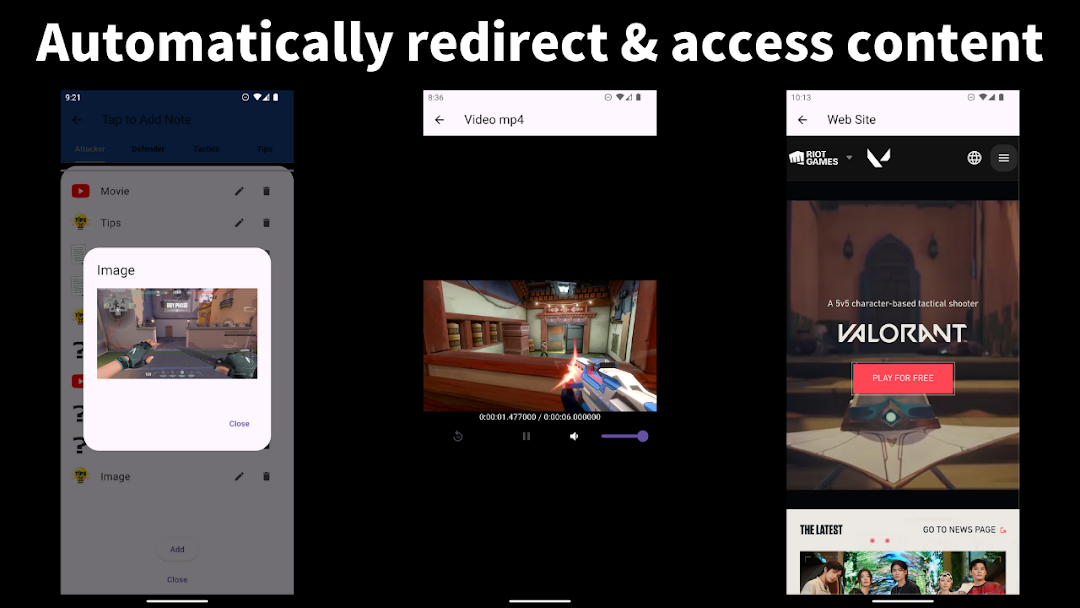This screenshot has height=608, width=1080.
Task: Open GO TO NEWS PAGE link
Action: click(x=964, y=530)
